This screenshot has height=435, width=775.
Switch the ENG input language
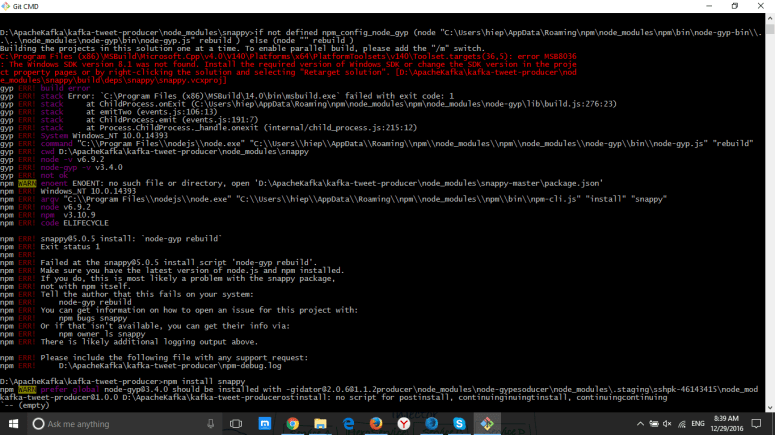pos(698,424)
